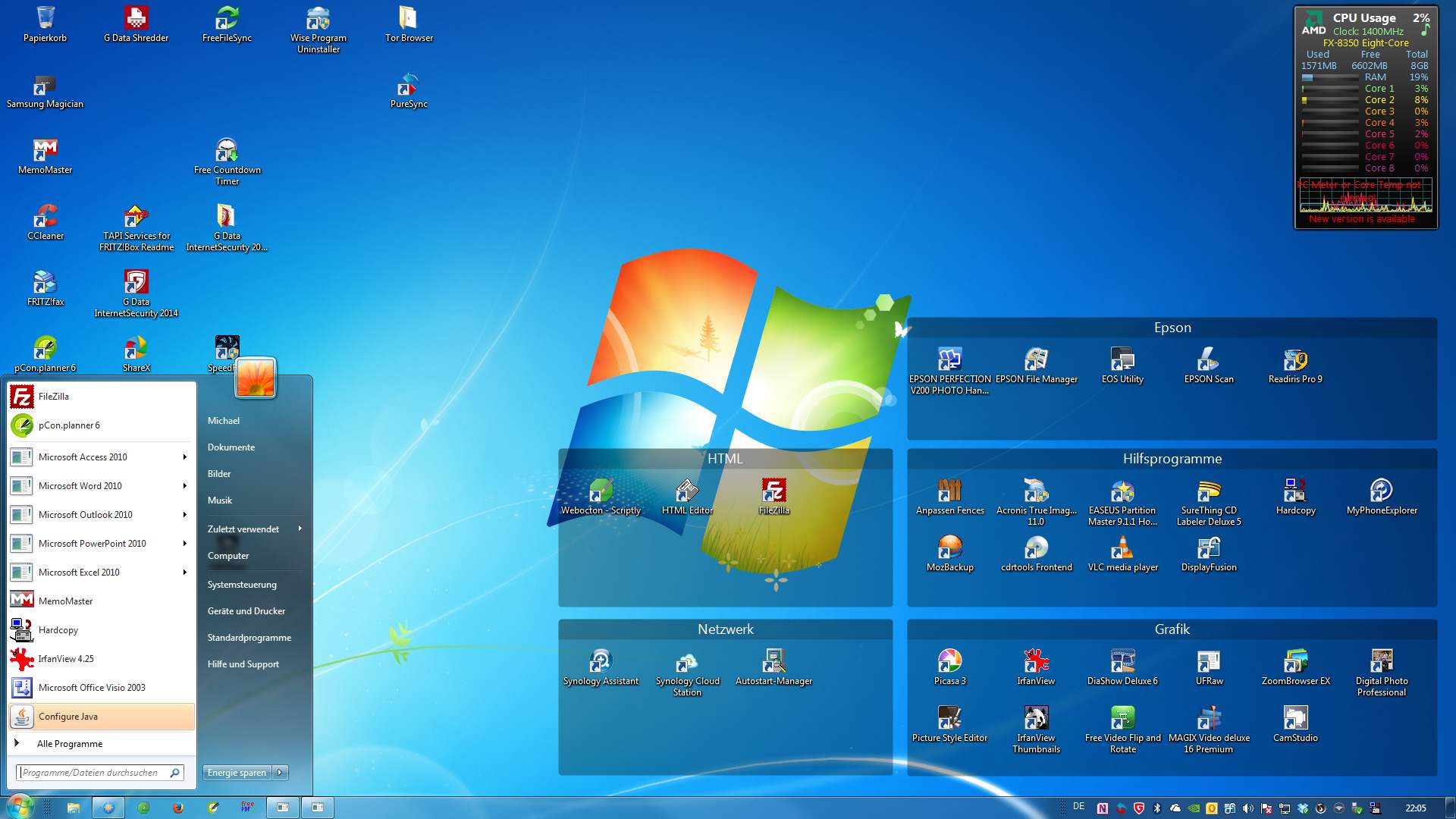Launch the G Data Shredder desktop icon

136,24
